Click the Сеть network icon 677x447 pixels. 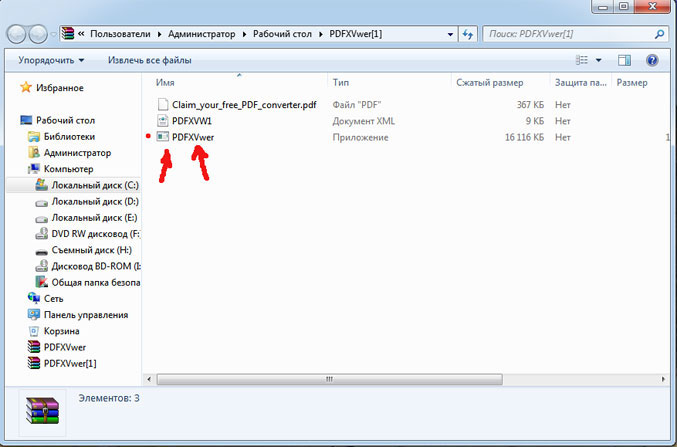pos(34,298)
